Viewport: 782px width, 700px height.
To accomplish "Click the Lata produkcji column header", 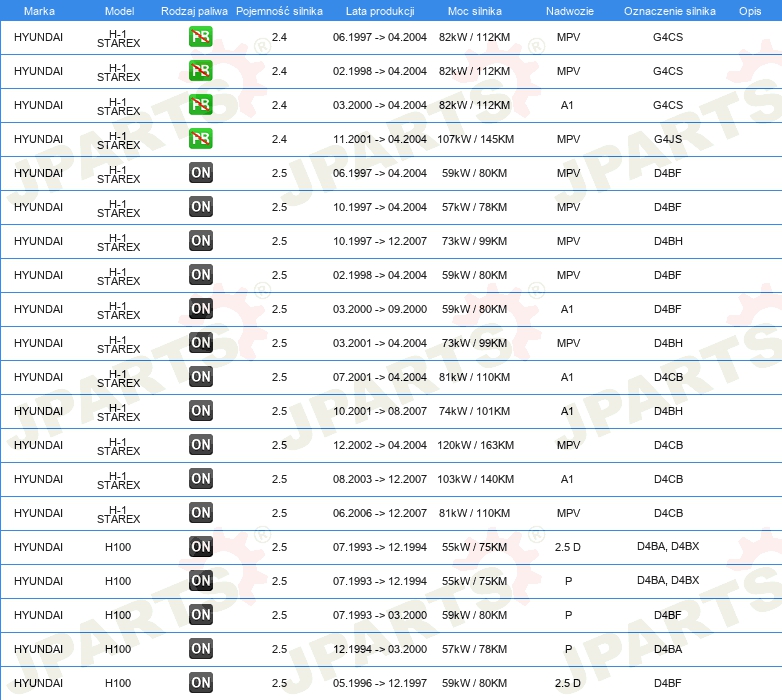I will [x=380, y=11].
